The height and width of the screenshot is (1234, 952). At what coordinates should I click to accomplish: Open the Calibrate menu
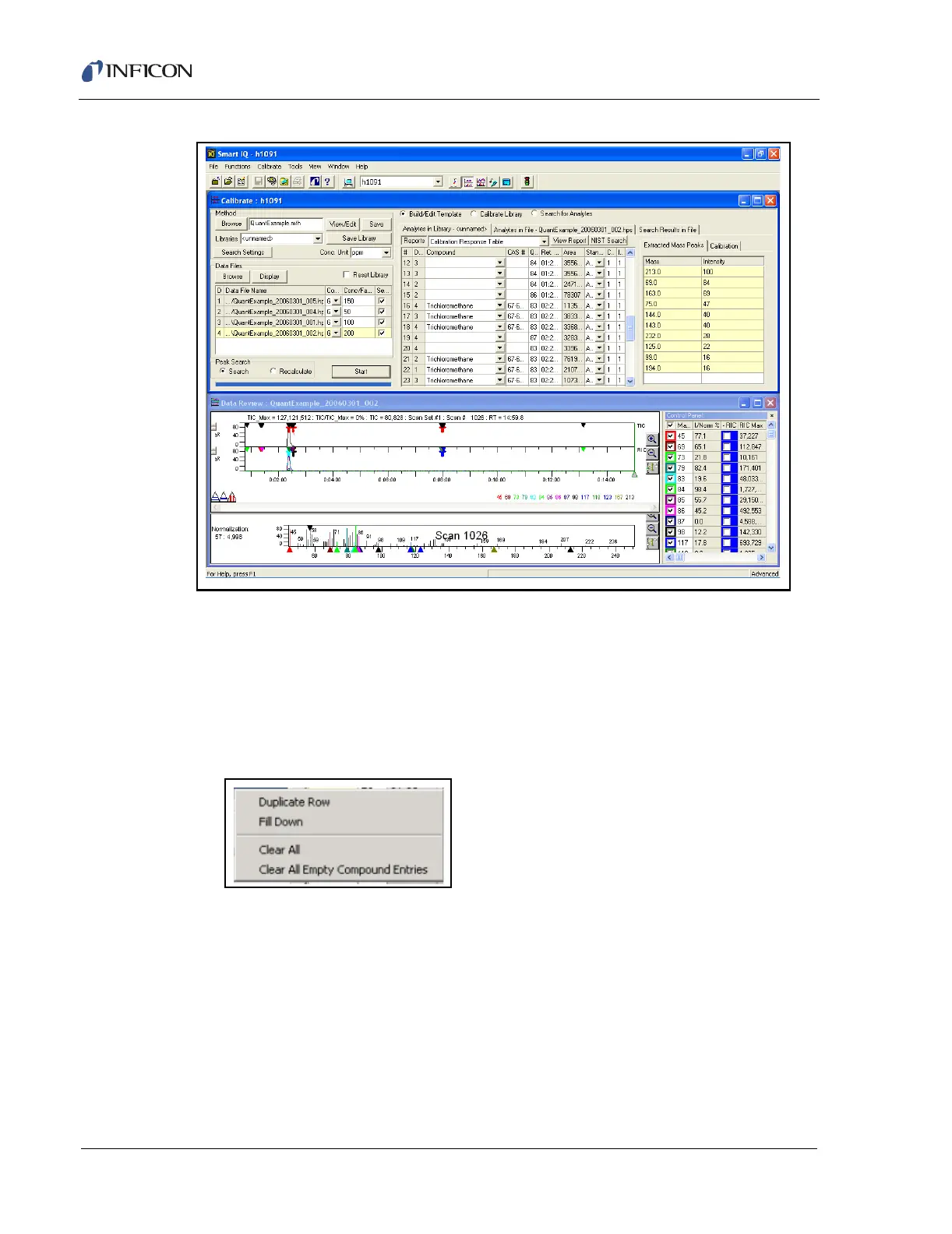coord(270,167)
